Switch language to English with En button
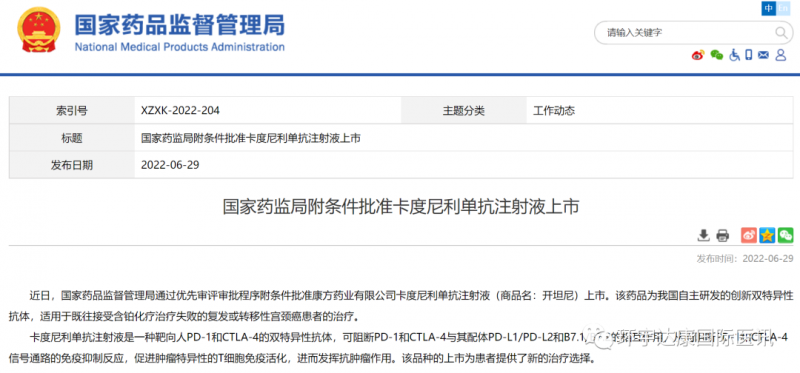 pyautogui.click(x=783, y=8)
